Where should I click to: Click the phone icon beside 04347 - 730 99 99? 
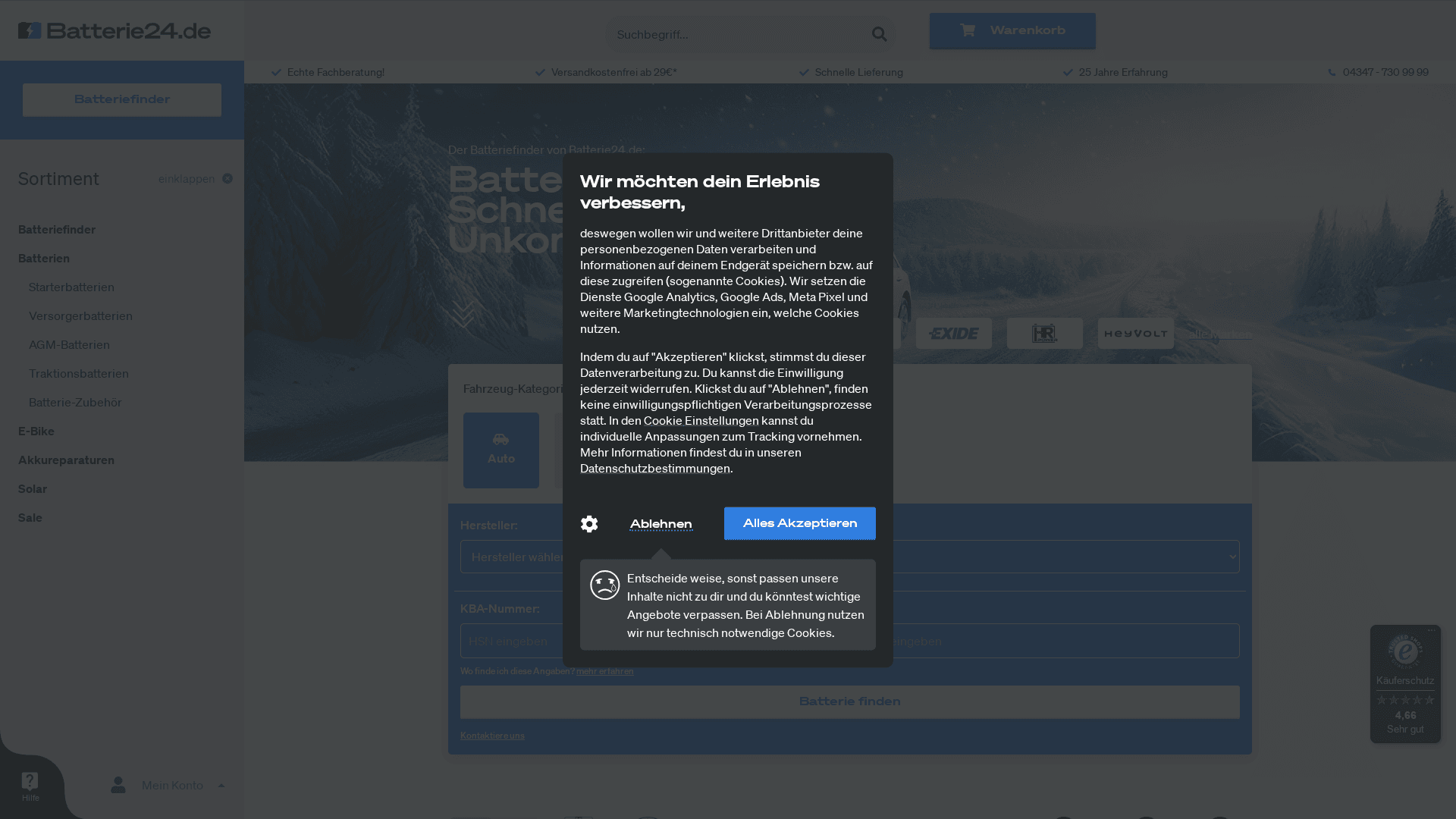[1331, 71]
